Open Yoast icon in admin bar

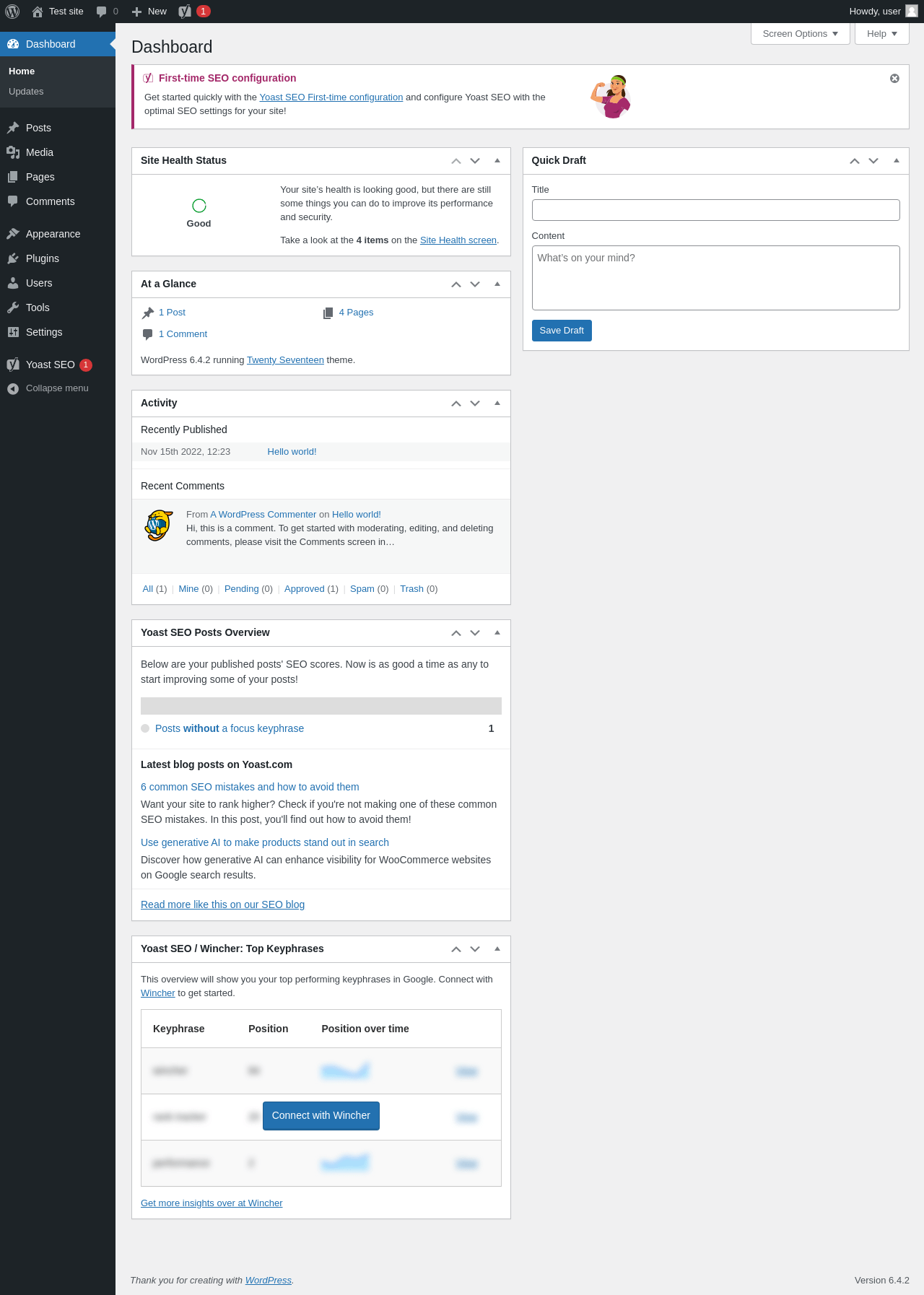[185, 12]
